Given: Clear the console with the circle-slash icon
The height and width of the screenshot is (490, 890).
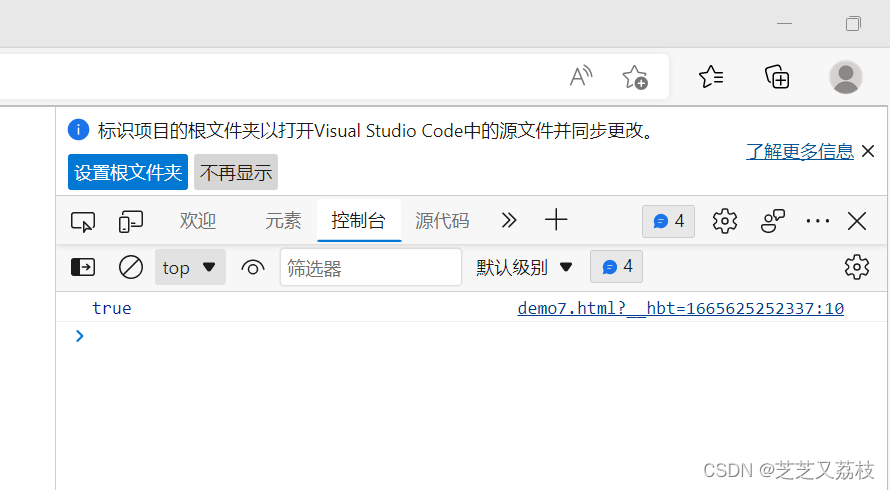Looking at the screenshot, I should point(131,267).
